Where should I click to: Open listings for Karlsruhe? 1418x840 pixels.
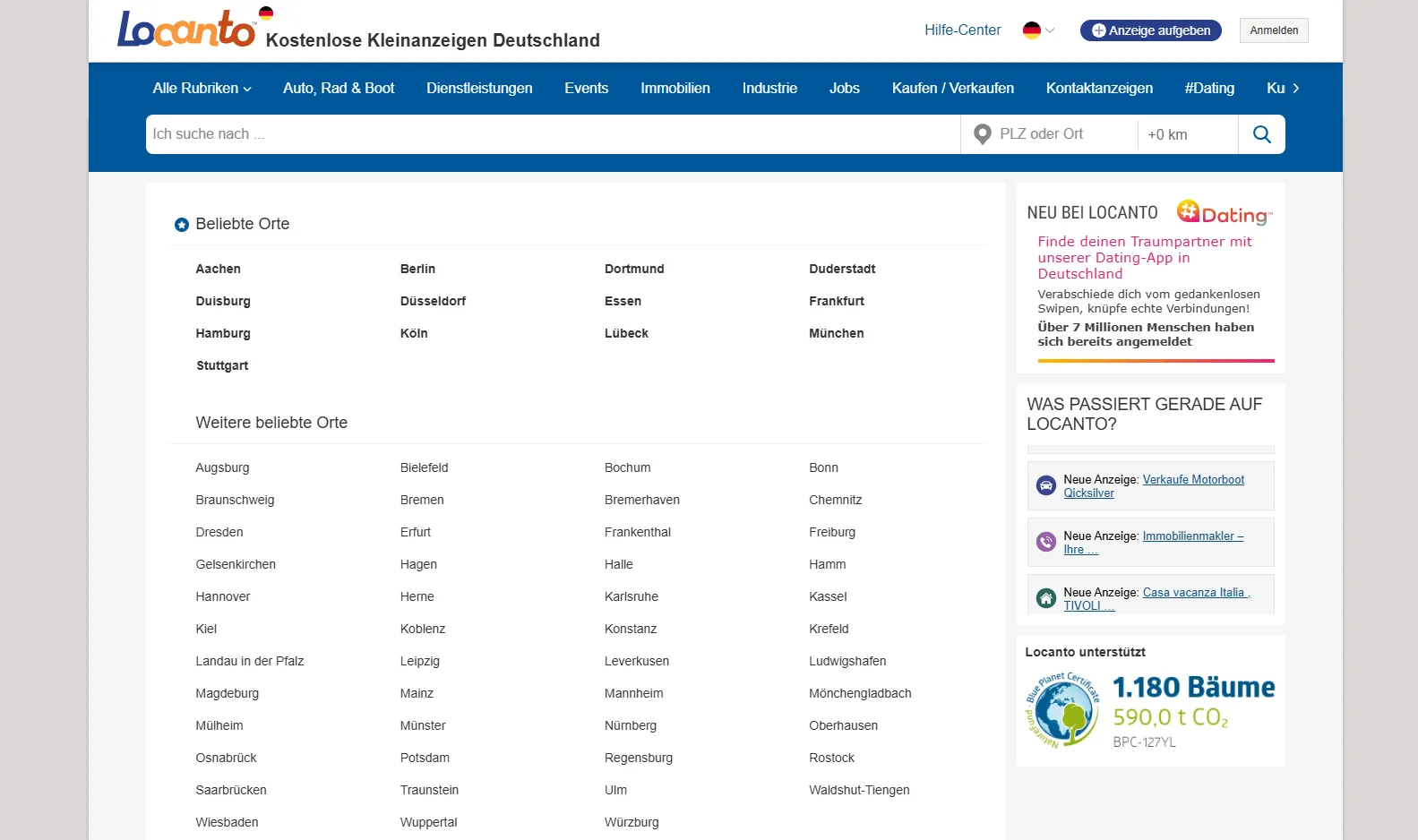pos(632,596)
